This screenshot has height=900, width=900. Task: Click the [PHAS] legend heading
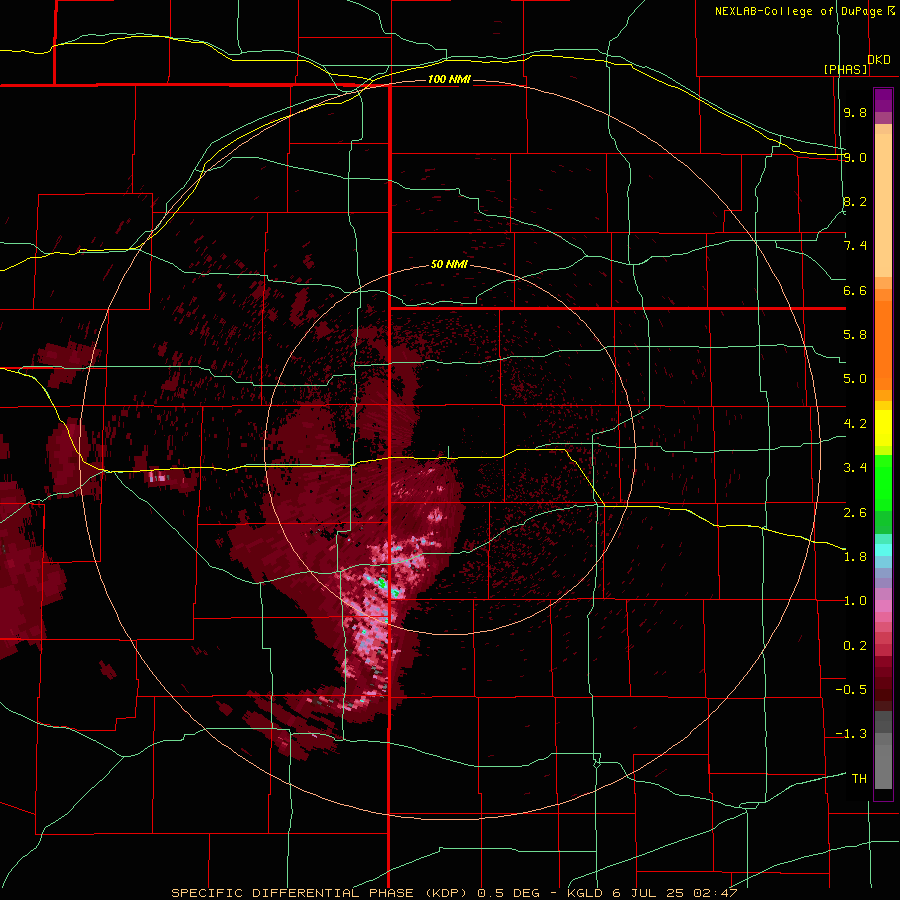[x=846, y=69]
